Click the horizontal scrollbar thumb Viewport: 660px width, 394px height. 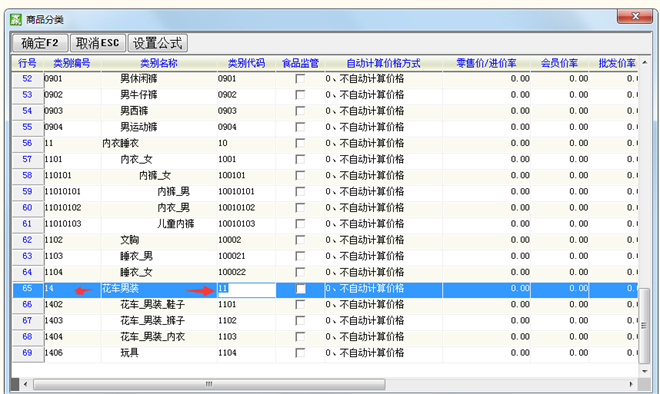point(209,384)
